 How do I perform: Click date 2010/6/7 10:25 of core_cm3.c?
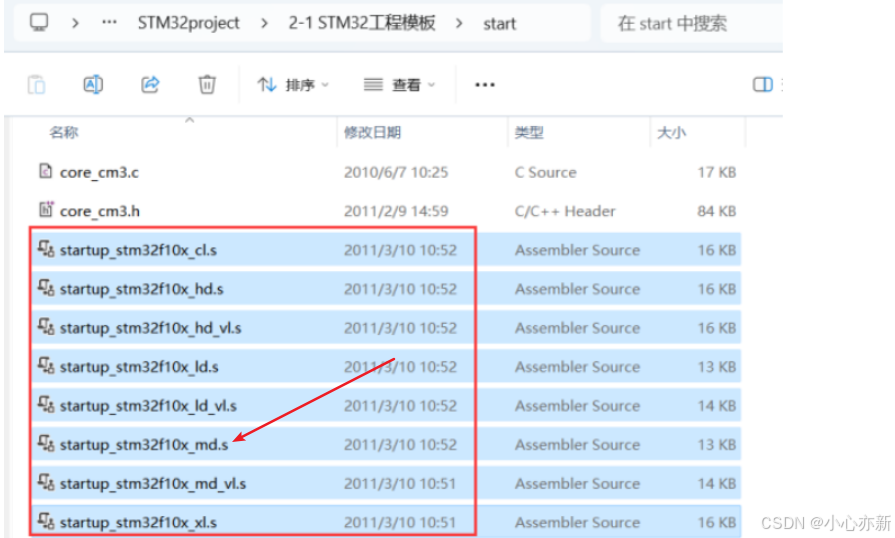[x=396, y=172]
